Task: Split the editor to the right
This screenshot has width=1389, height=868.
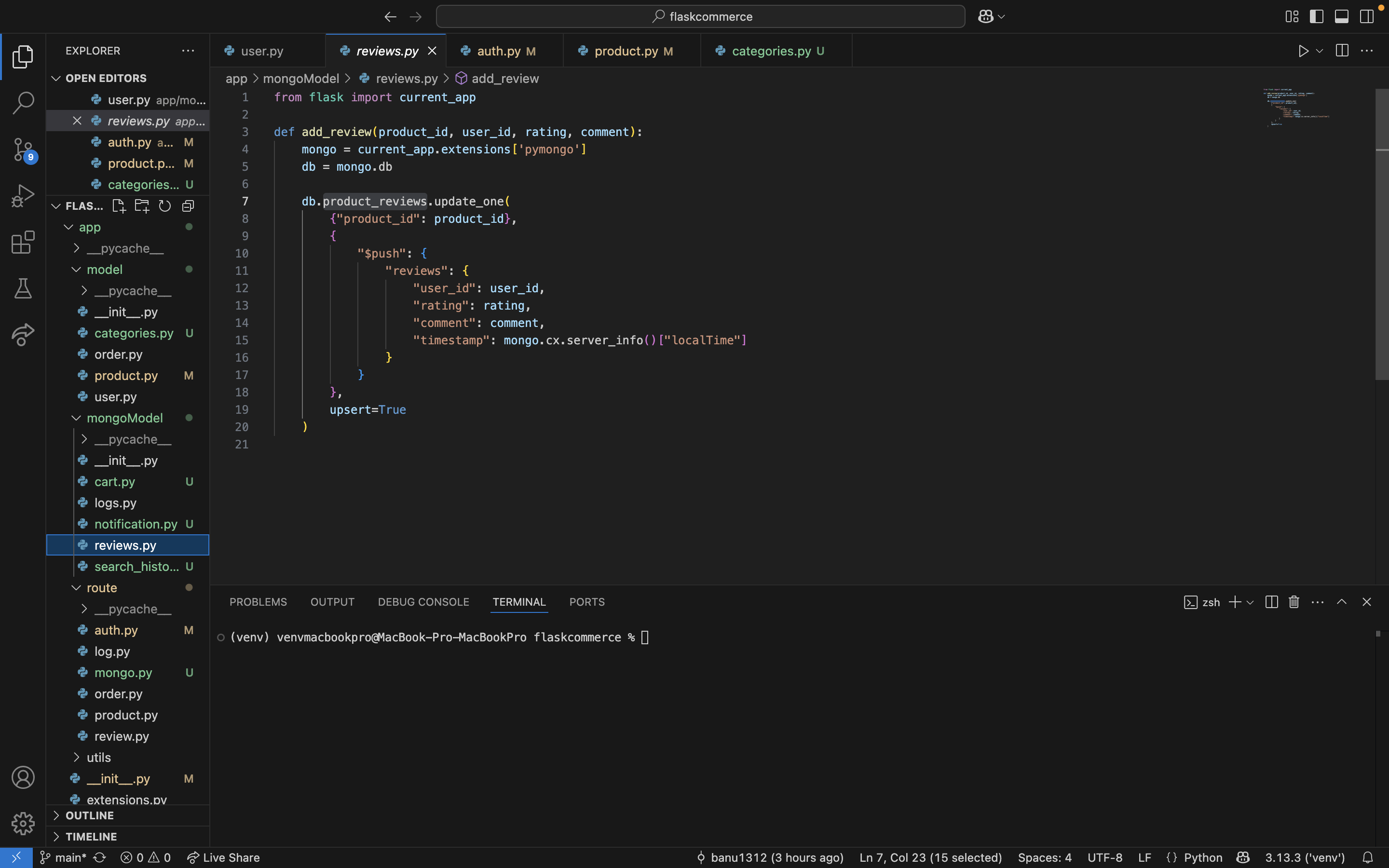Action: coord(1342,51)
